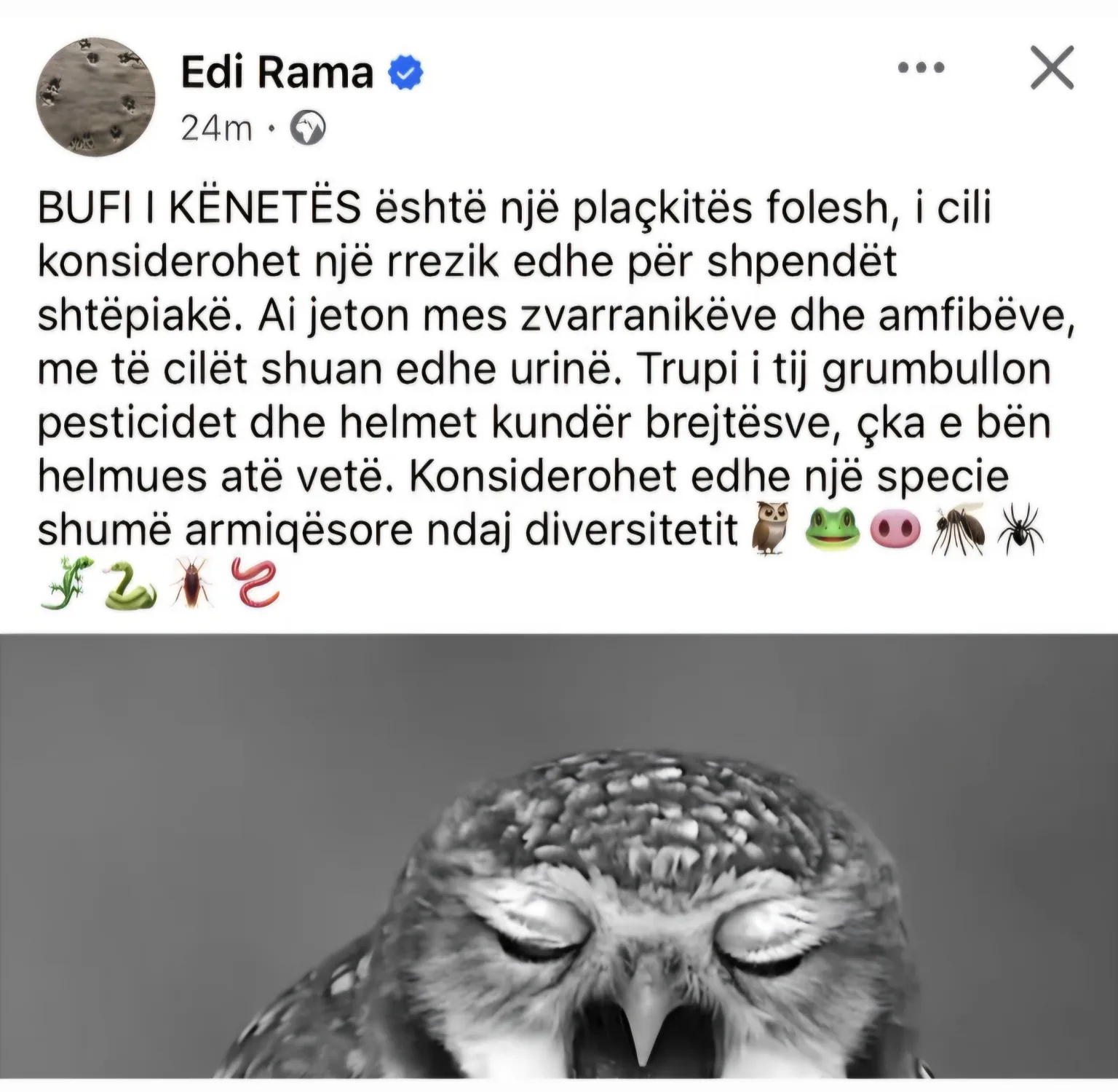Click the owl emoji in the post
The width and height of the screenshot is (1118, 1092).
(772, 529)
